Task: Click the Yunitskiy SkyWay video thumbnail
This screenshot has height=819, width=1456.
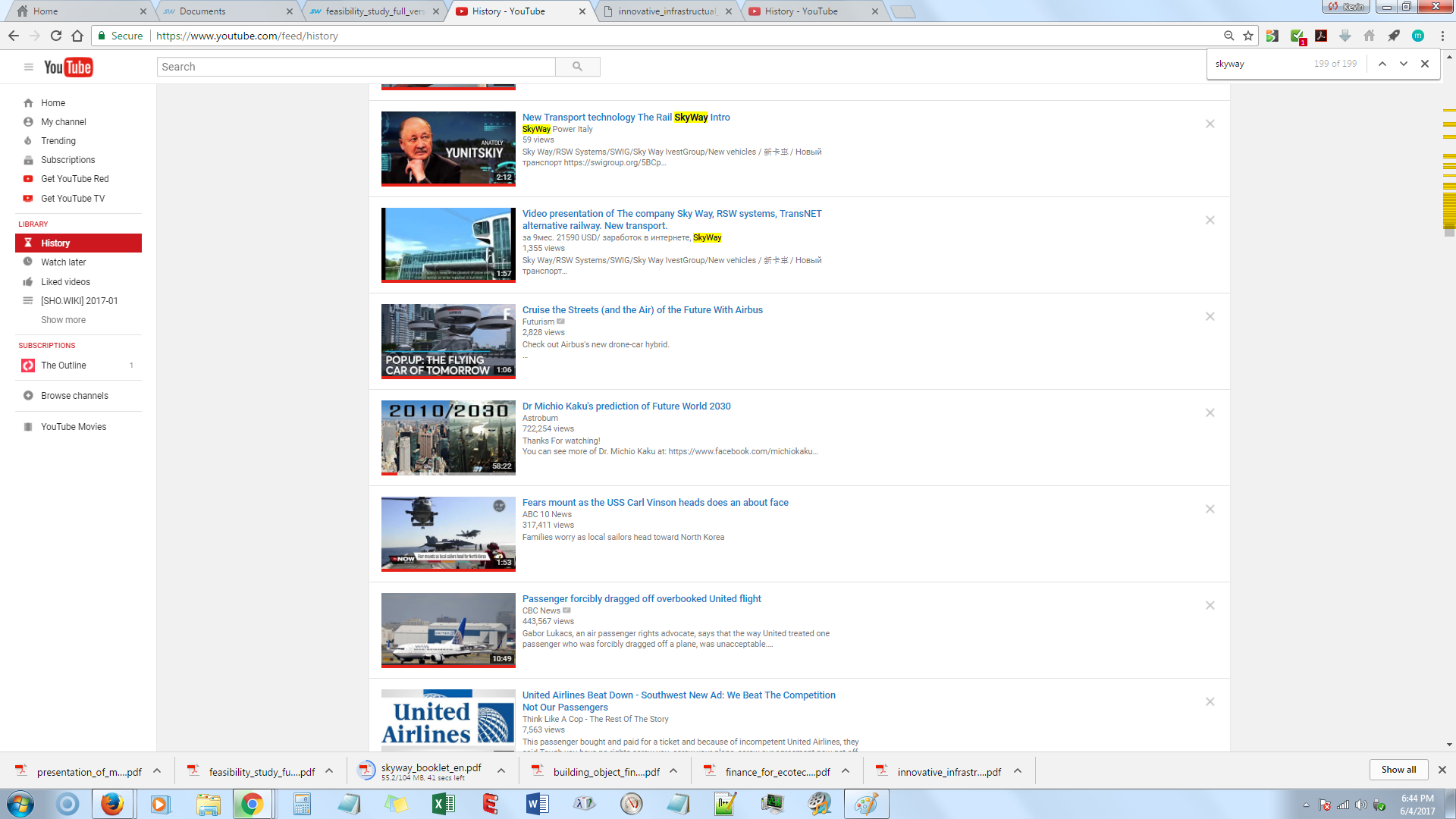Action: [448, 149]
